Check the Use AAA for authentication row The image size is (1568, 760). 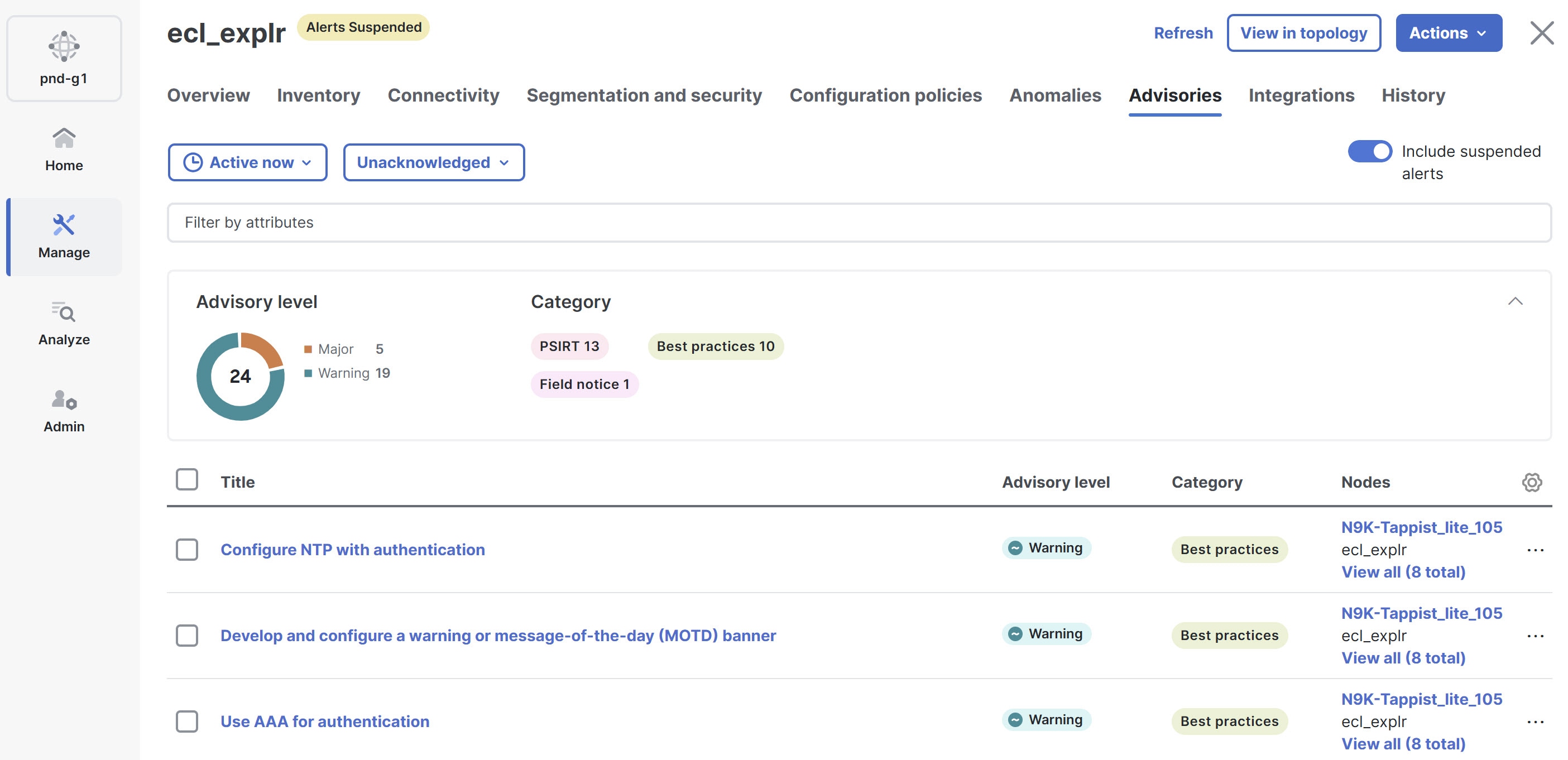pos(187,721)
